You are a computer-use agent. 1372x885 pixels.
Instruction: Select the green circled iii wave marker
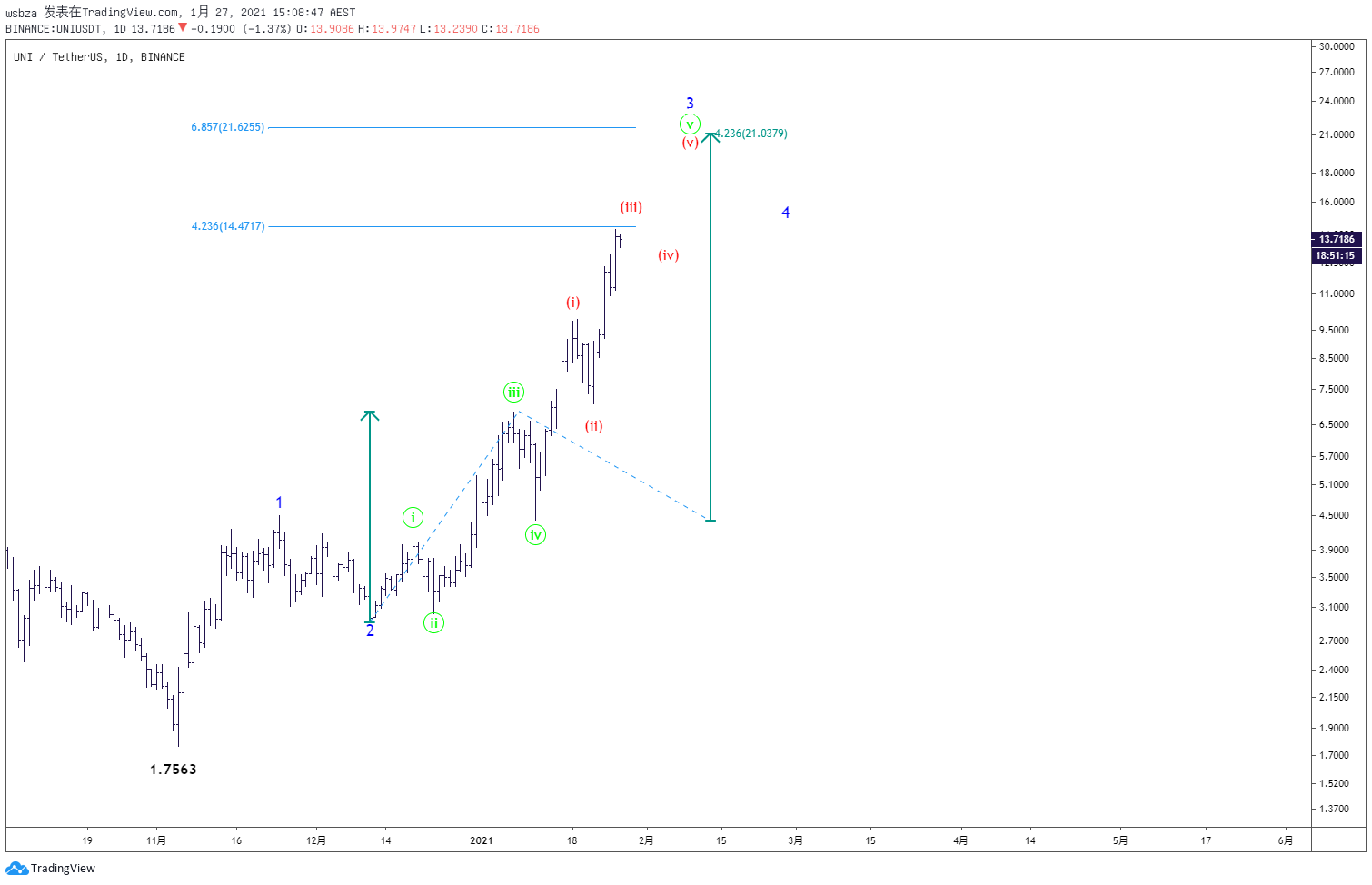[x=514, y=393]
